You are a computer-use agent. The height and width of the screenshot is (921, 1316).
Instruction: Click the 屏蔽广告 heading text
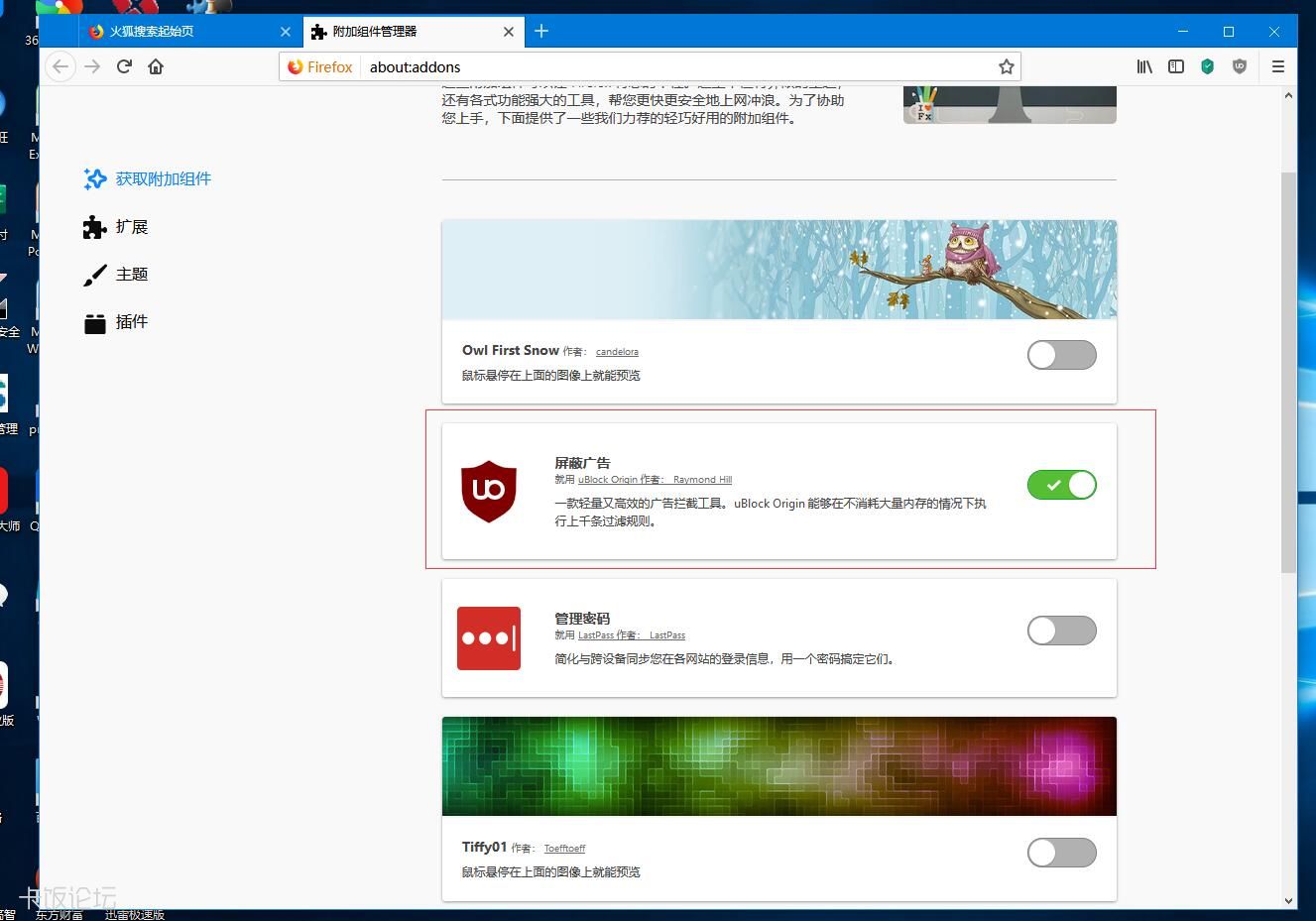582,463
